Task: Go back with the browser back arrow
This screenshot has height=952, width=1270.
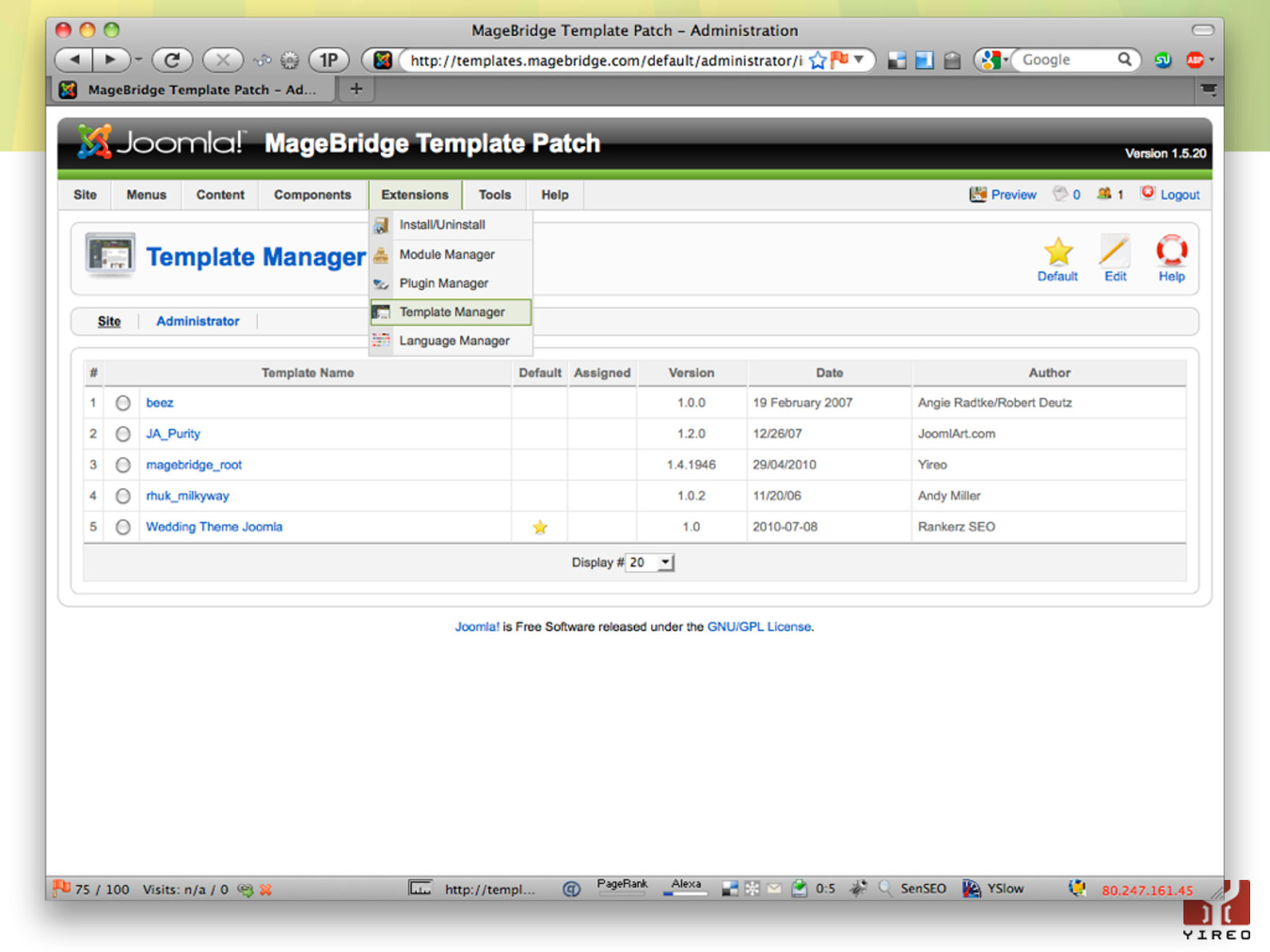Action: point(74,59)
